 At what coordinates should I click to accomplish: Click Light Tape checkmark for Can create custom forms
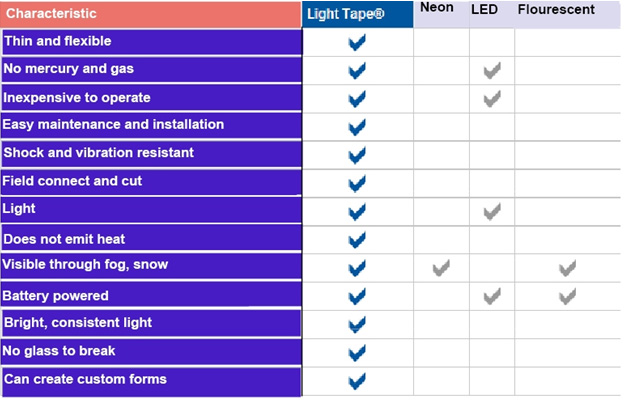coord(357,380)
